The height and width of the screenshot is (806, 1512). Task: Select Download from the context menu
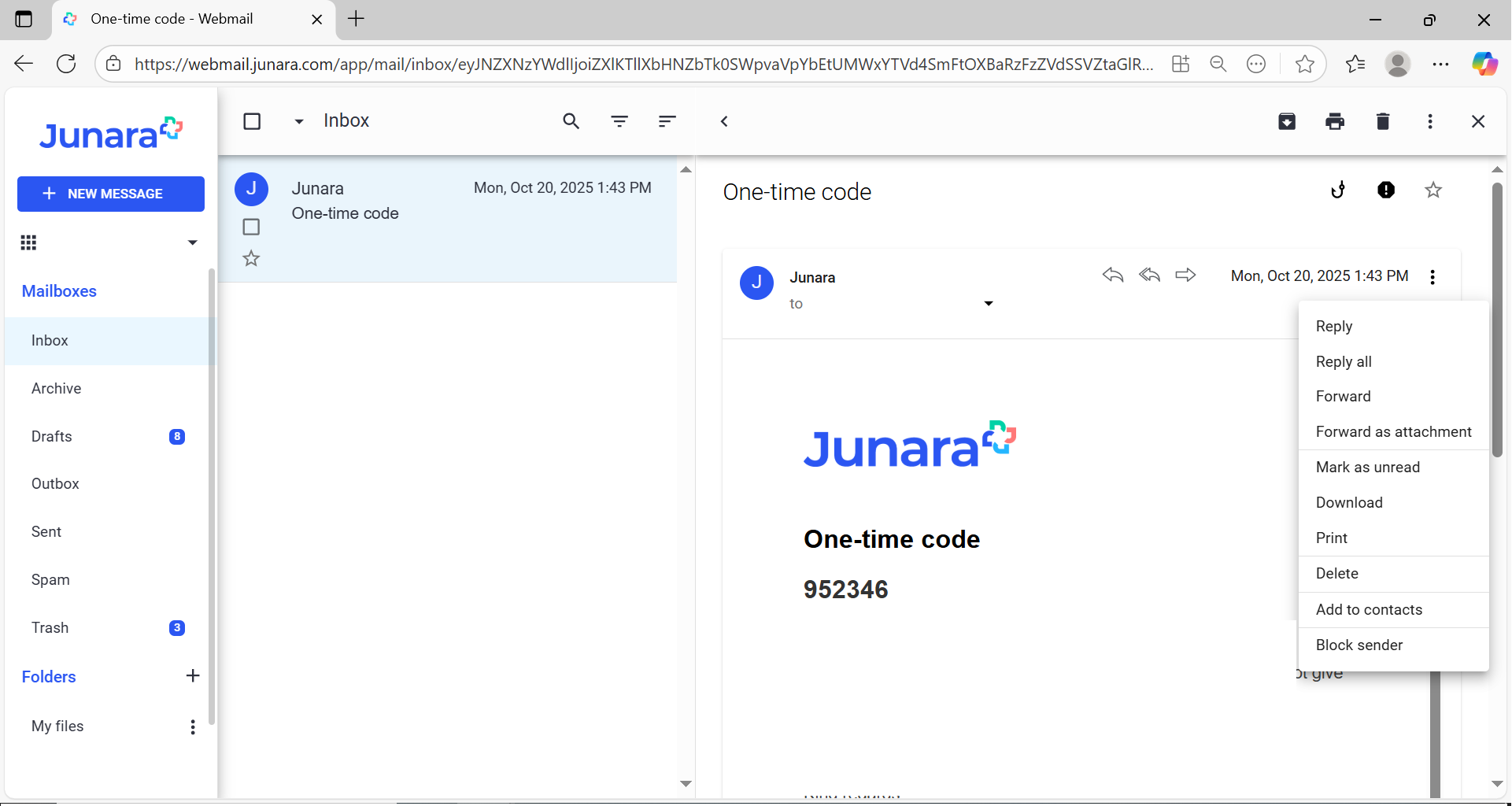pyautogui.click(x=1393, y=502)
